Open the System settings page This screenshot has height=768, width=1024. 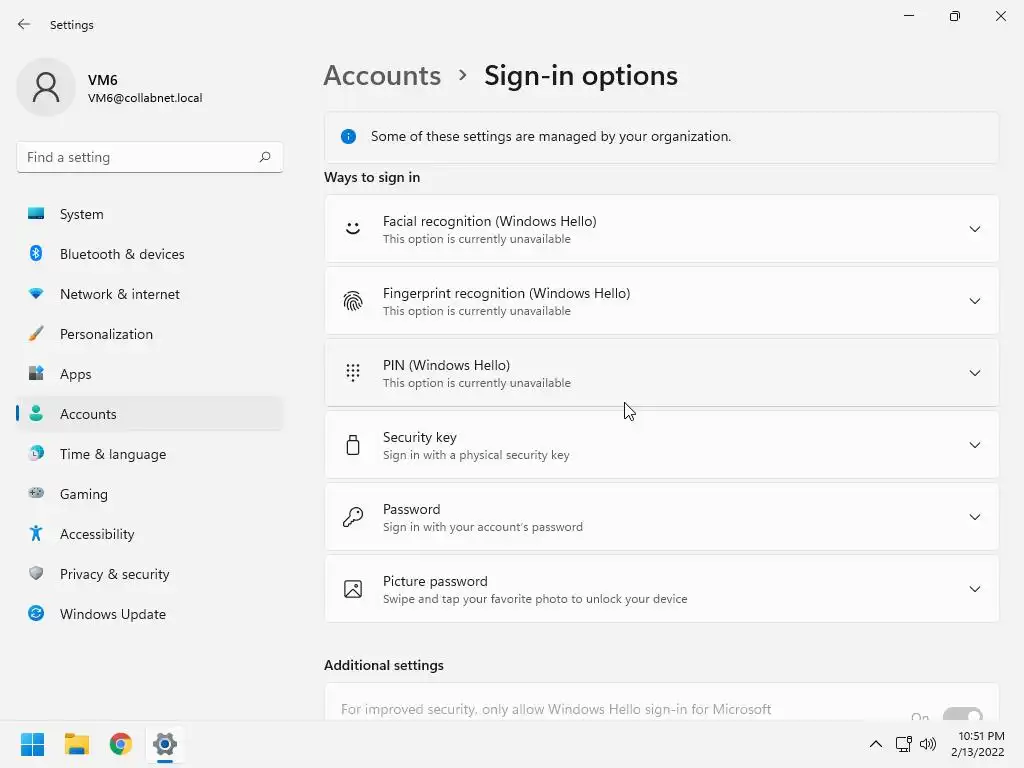tap(82, 214)
